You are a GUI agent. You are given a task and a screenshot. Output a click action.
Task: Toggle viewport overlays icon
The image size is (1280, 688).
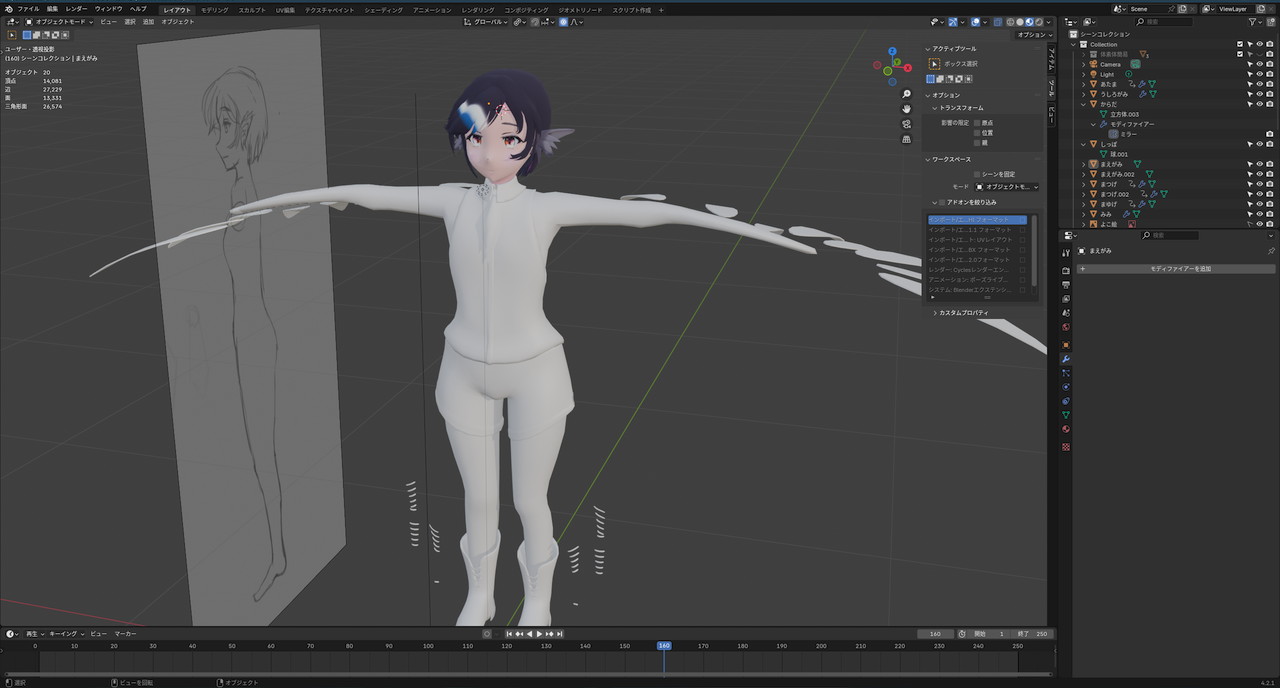tap(975, 21)
